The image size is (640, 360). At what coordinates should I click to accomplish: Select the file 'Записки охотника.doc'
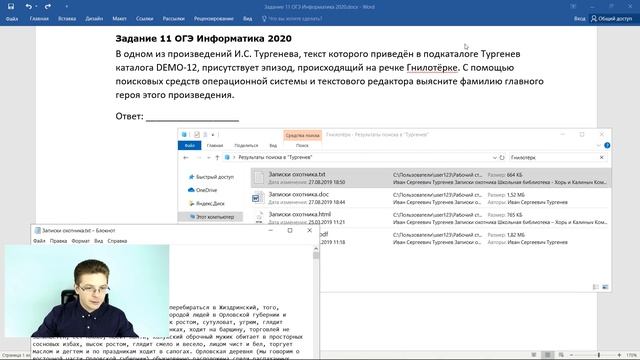point(431,198)
